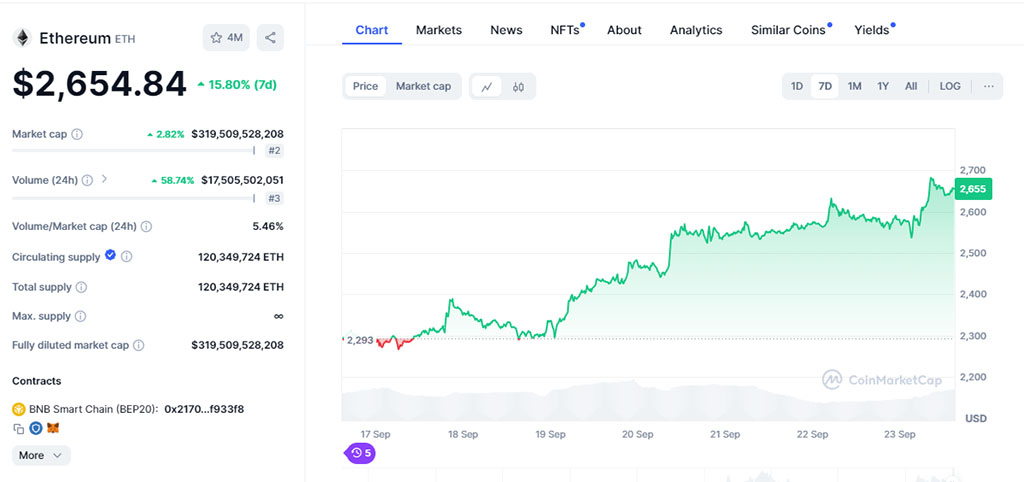This screenshot has height=482, width=1024.
Task: Click the blue shield wallet icon
Action: pyautogui.click(x=35, y=428)
